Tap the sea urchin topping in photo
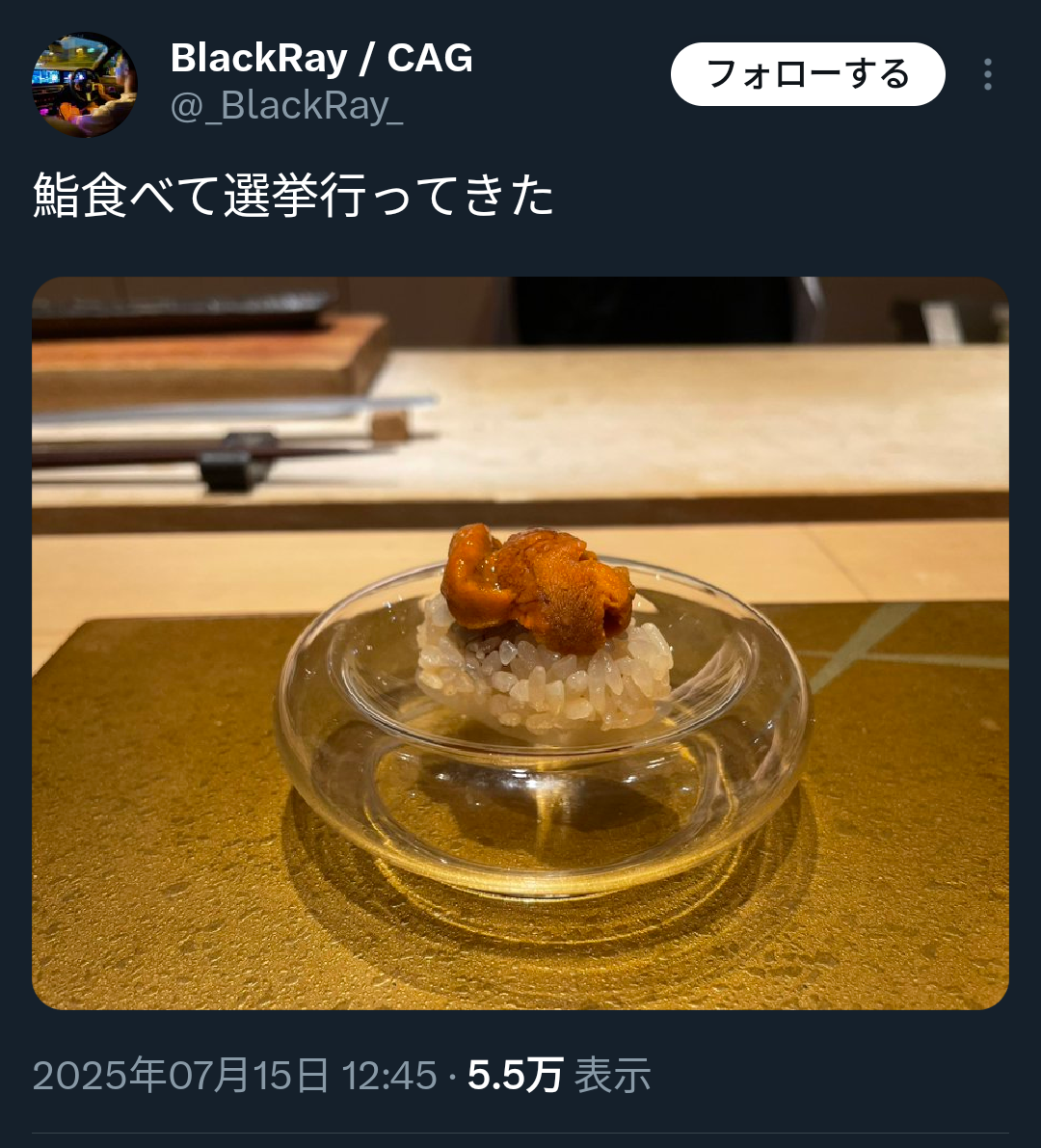1041x1148 pixels. point(538,587)
